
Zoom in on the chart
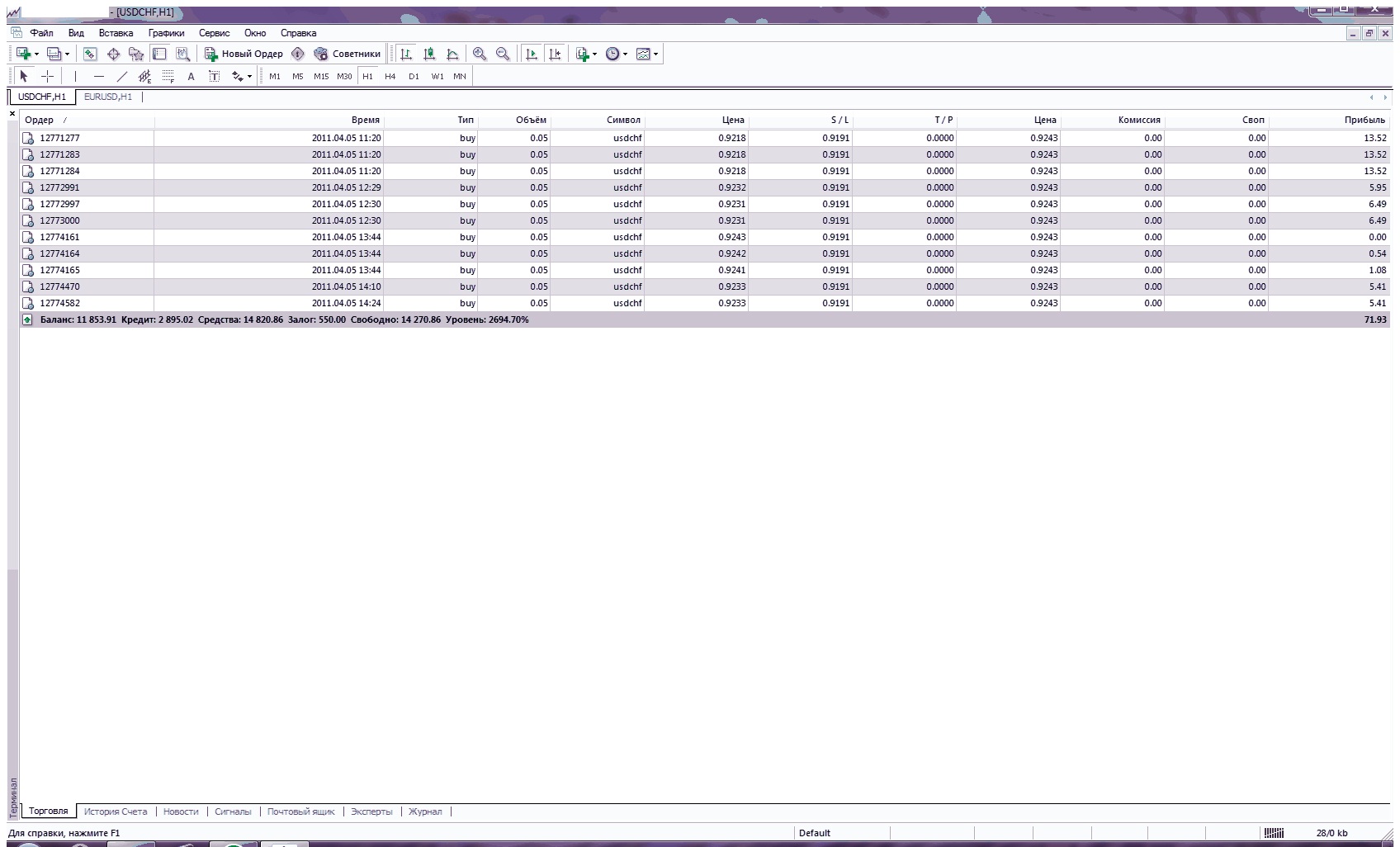[480, 54]
